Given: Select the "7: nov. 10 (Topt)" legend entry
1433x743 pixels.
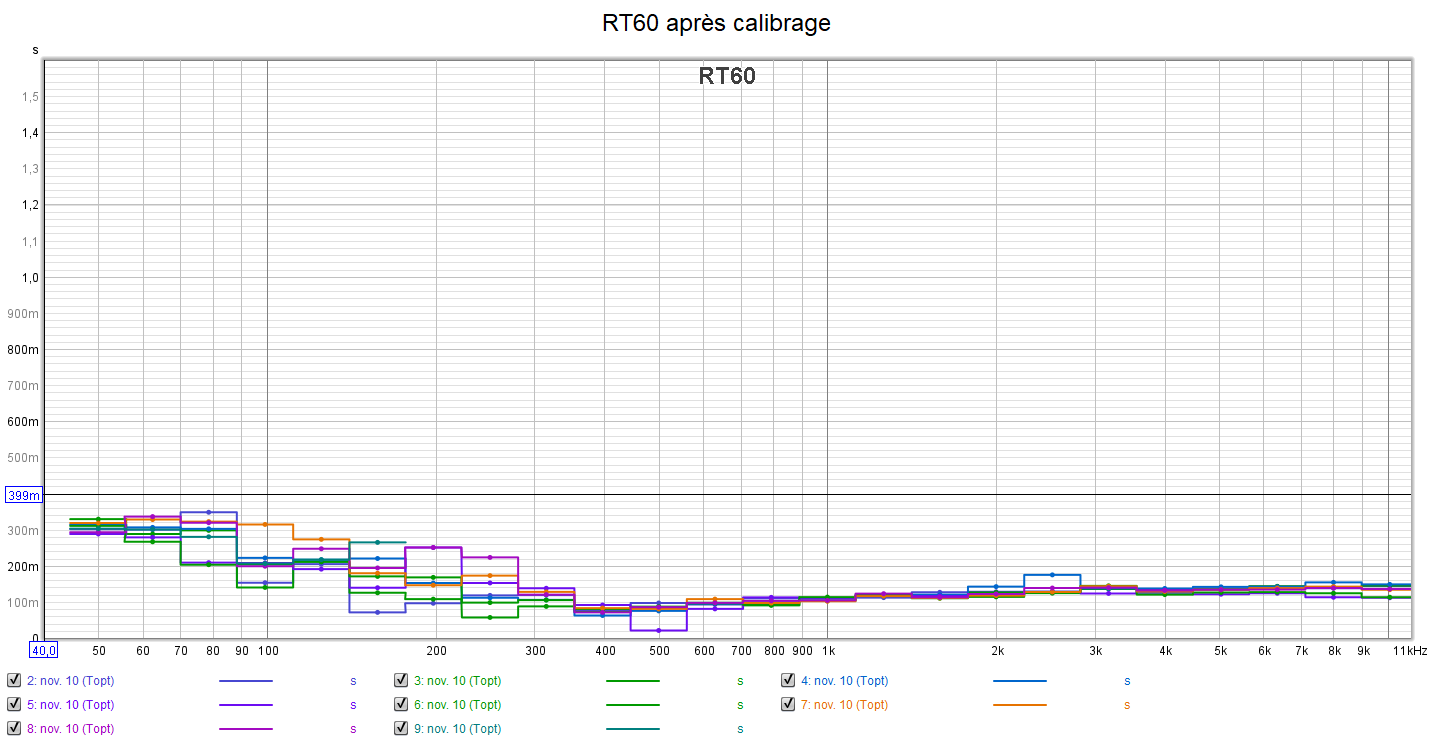Looking at the screenshot, I should point(844,705).
